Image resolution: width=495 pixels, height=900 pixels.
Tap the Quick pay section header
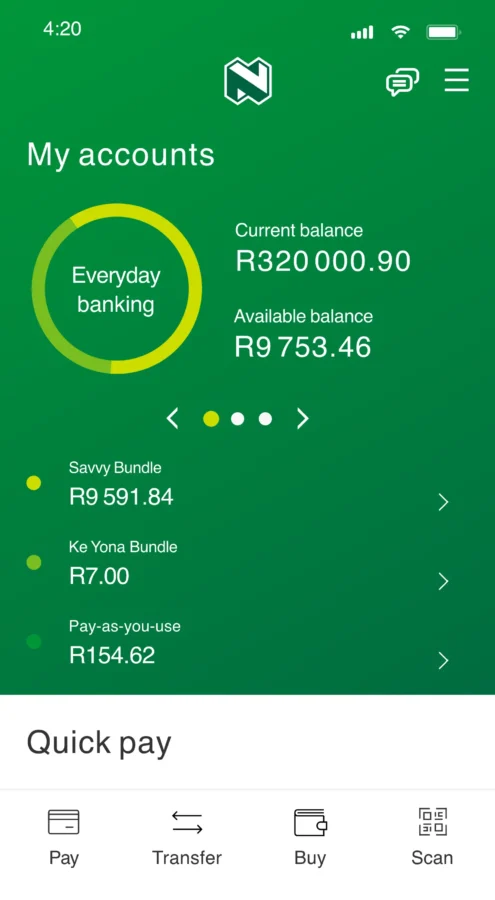coord(99,743)
